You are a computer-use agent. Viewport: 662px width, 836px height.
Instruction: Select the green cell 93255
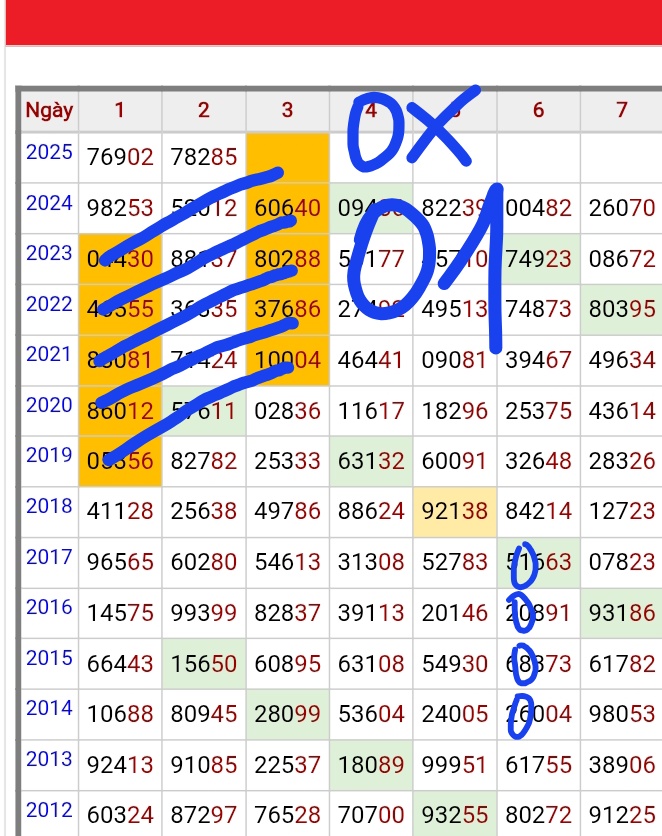click(x=455, y=815)
